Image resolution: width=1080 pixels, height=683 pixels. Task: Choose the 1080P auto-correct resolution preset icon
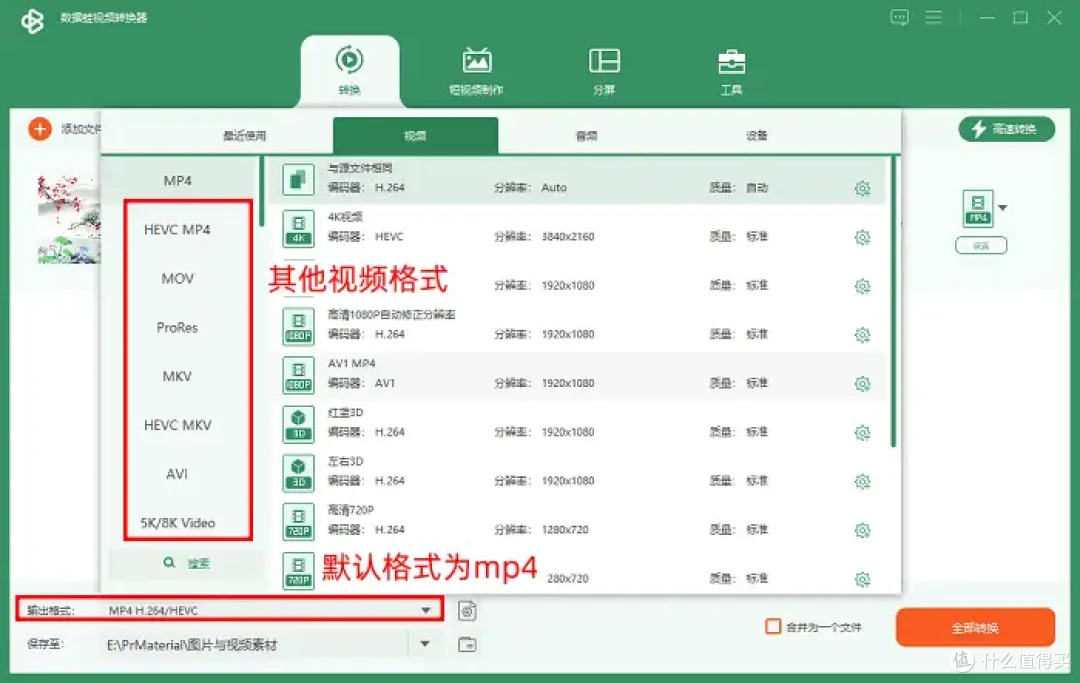pyautogui.click(x=298, y=326)
